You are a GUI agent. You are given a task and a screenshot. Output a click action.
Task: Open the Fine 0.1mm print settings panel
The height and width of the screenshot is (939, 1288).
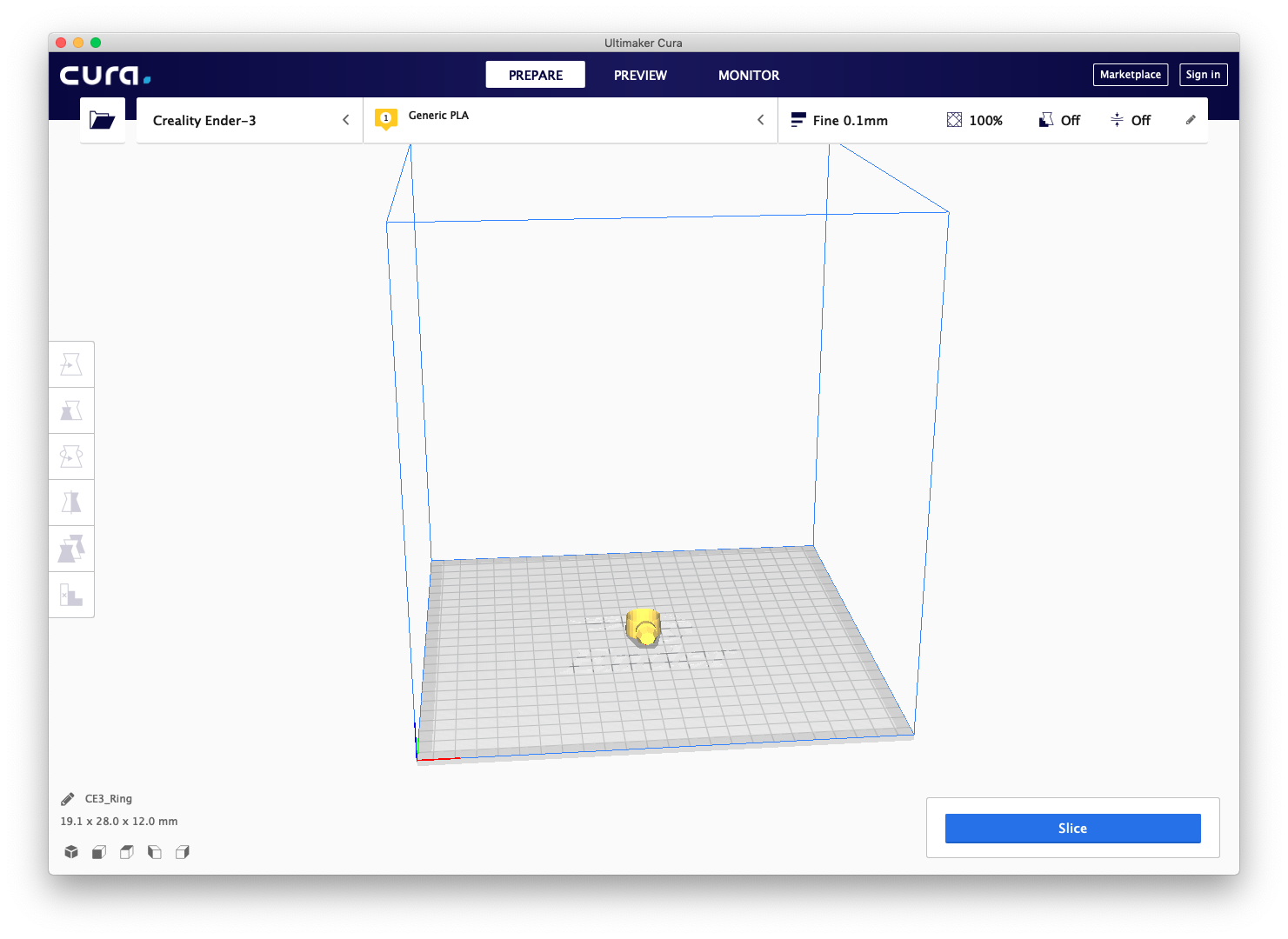992,120
